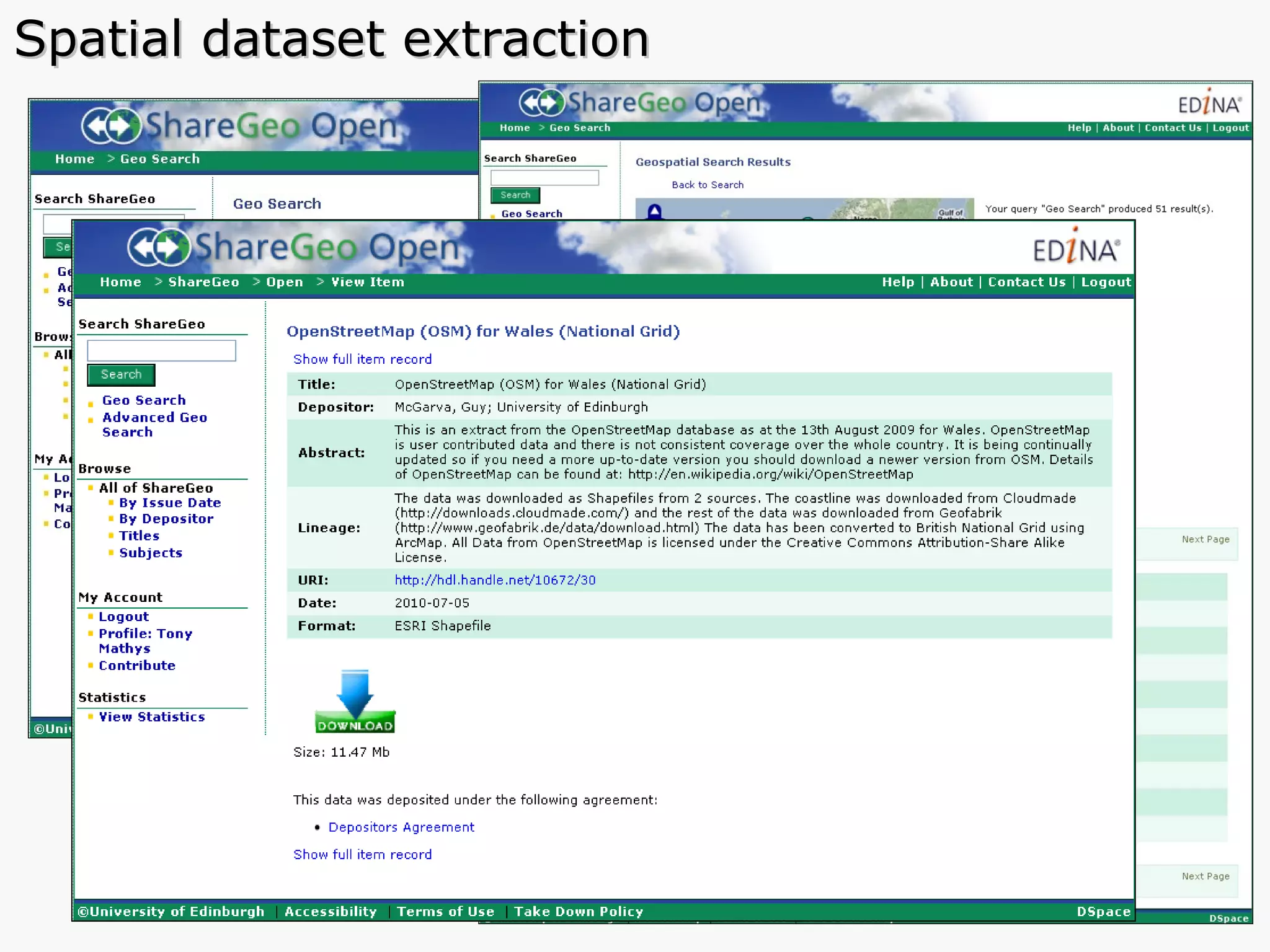Select the View Item breadcrumb
Image resolution: width=1270 pixels, height=952 pixels.
pyautogui.click(x=368, y=282)
